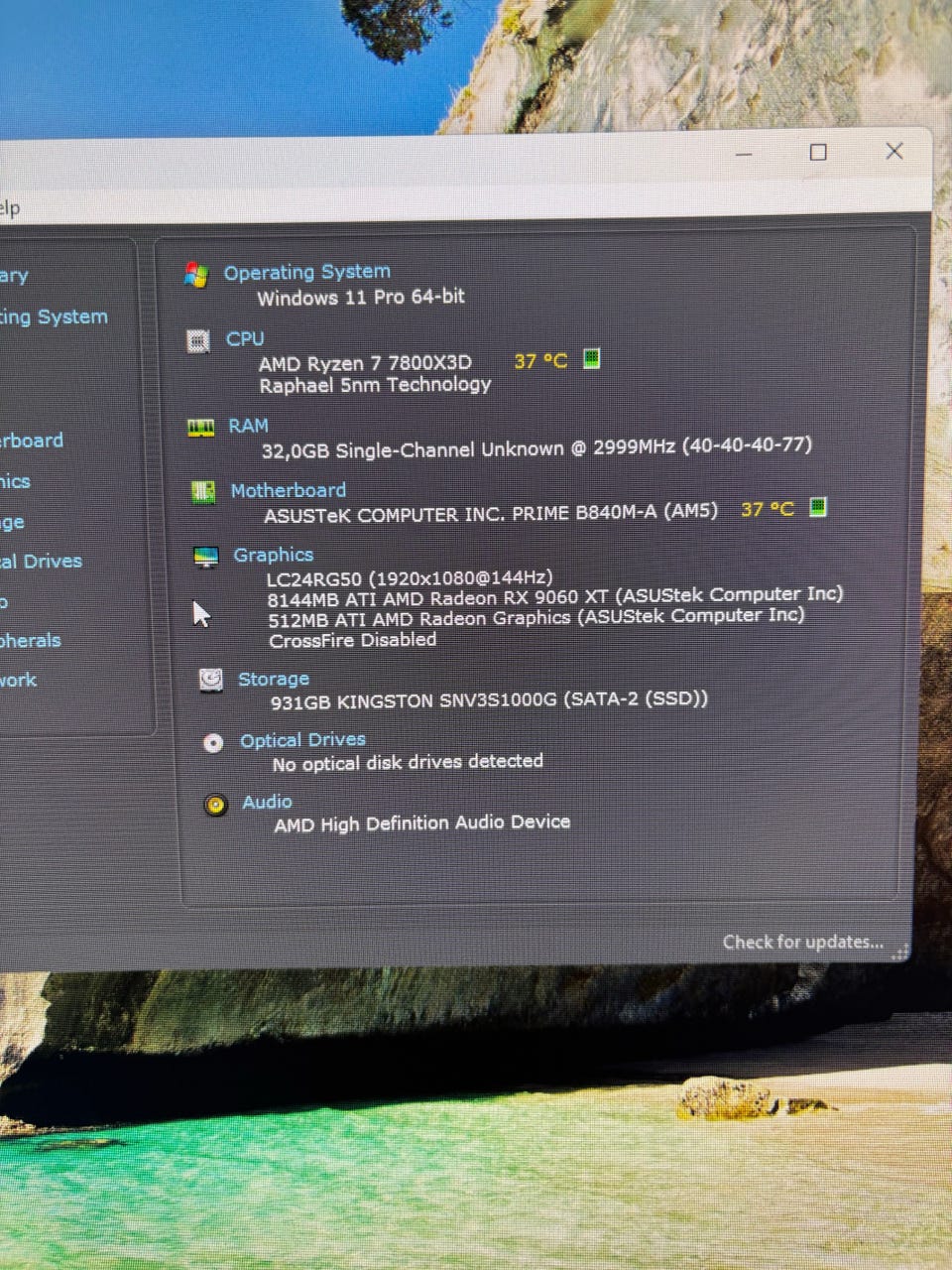Click the ASUSTeK PRIME B840M-A text
Image resolution: width=952 pixels, height=1270 pixels.
click(x=491, y=514)
